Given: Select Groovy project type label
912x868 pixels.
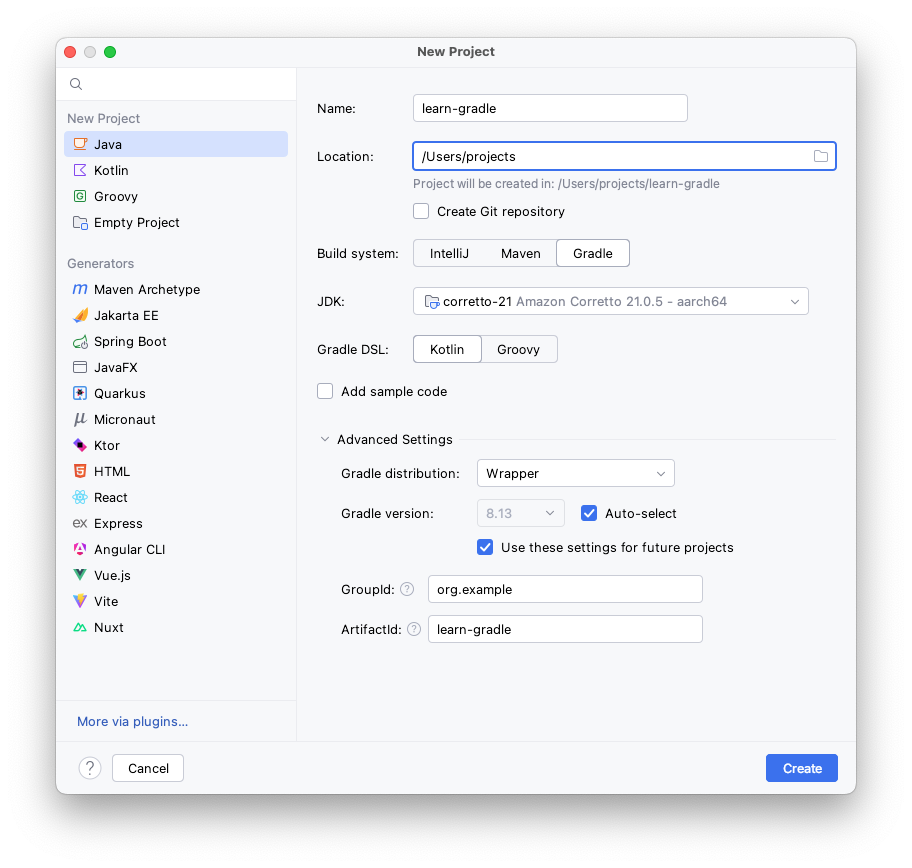Looking at the screenshot, I should 116,196.
